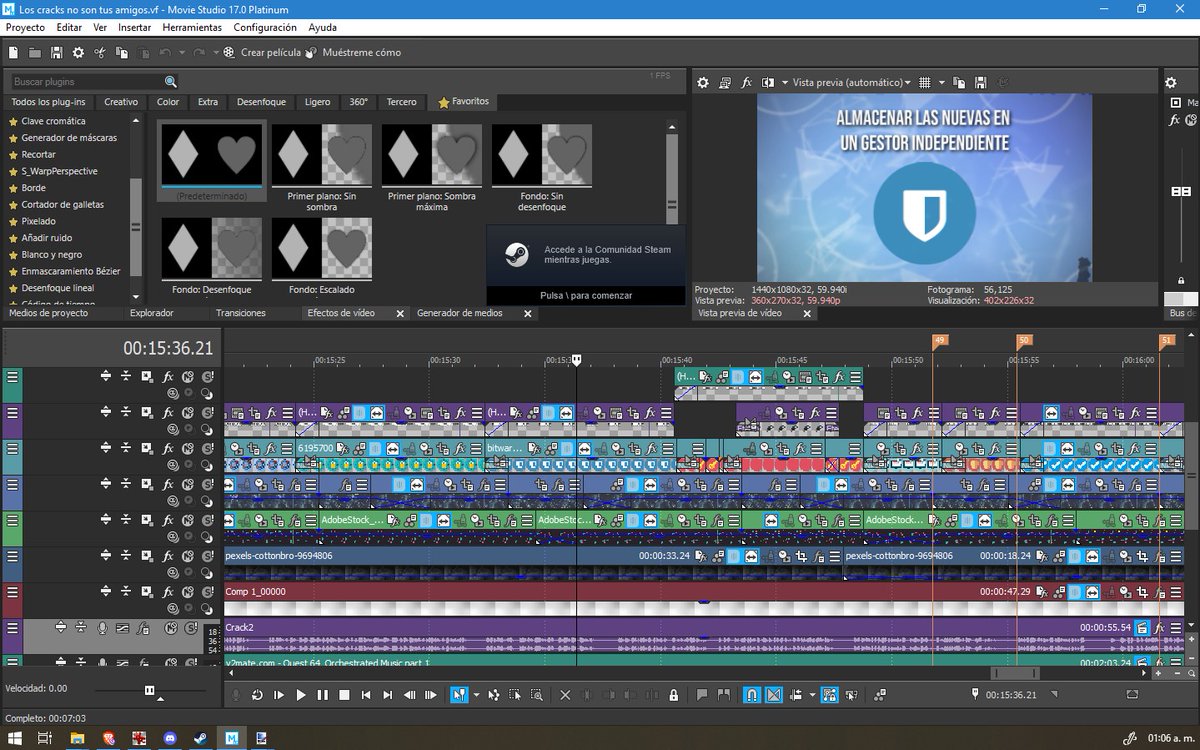Viewport: 1200px width, 750px height.
Task: Toggle loop playback button
Action: click(x=257, y=695)
